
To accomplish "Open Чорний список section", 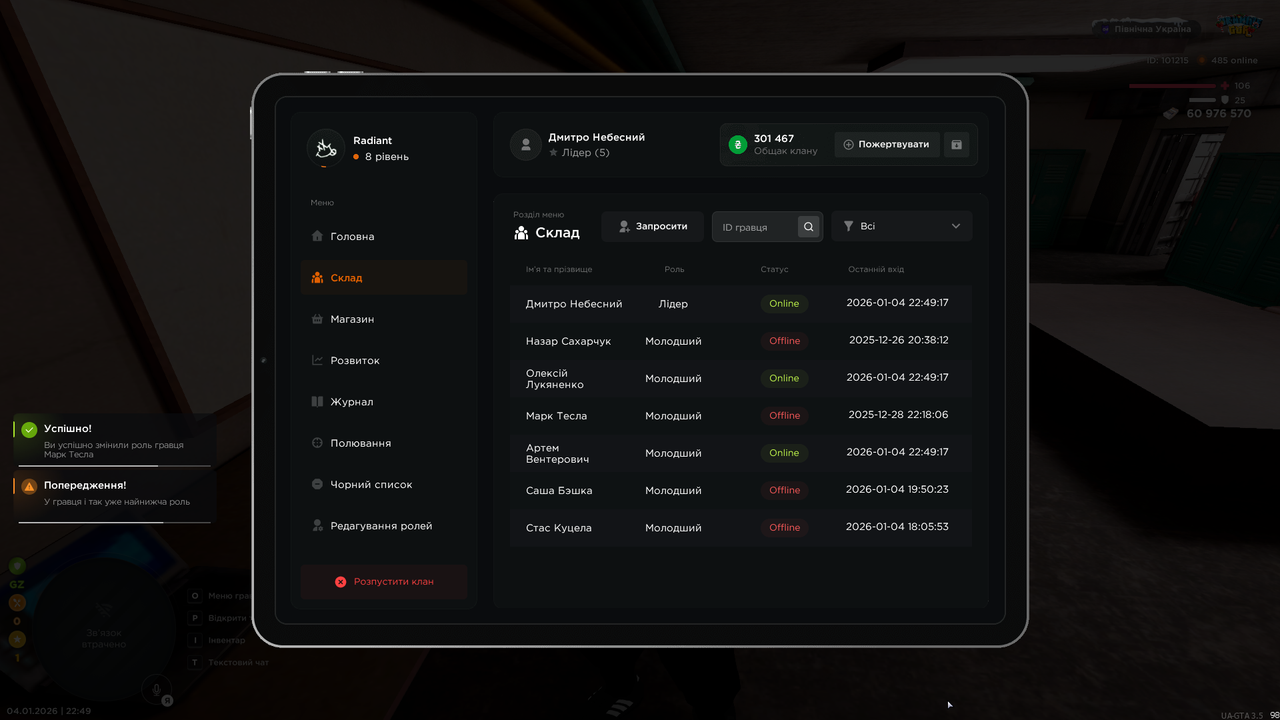I will coord(384,484).
